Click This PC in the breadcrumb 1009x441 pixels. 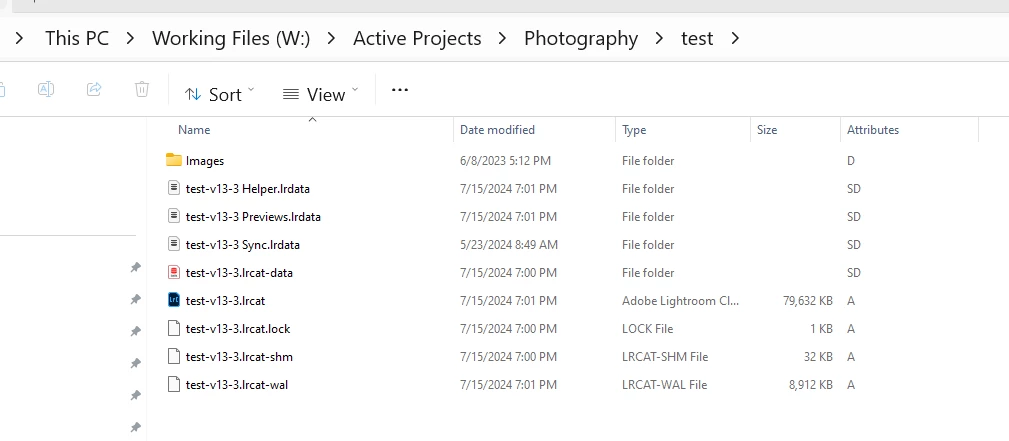pos(77,39)
